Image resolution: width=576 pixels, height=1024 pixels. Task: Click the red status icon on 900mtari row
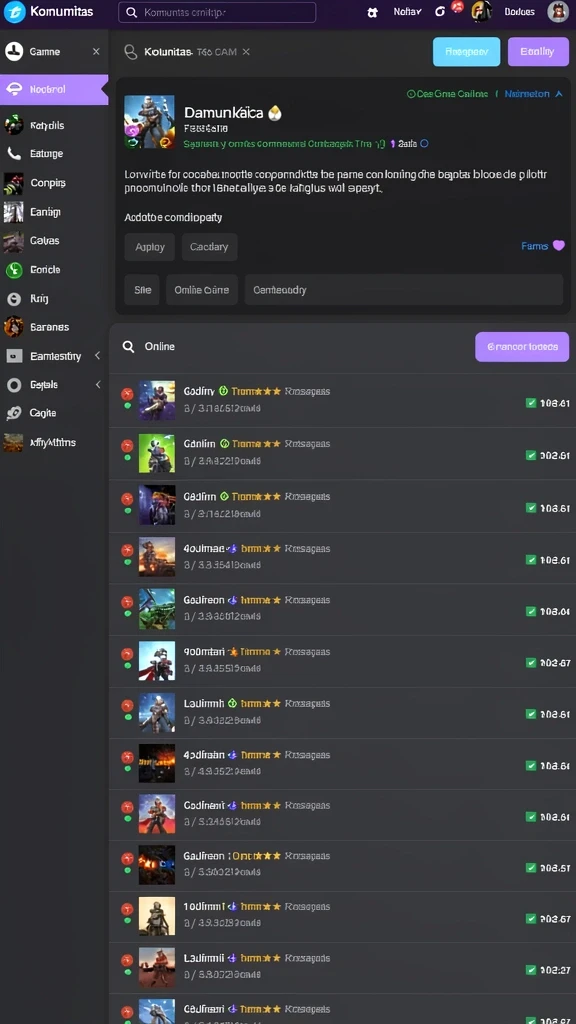click(x=127, y=654)
